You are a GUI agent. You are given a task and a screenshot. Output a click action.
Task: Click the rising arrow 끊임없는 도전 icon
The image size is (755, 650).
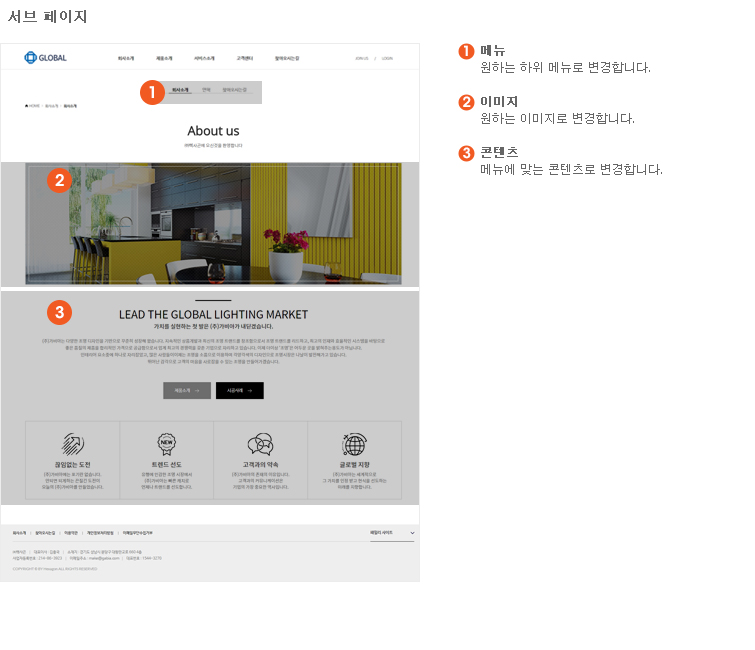click(x=72, y=444)
